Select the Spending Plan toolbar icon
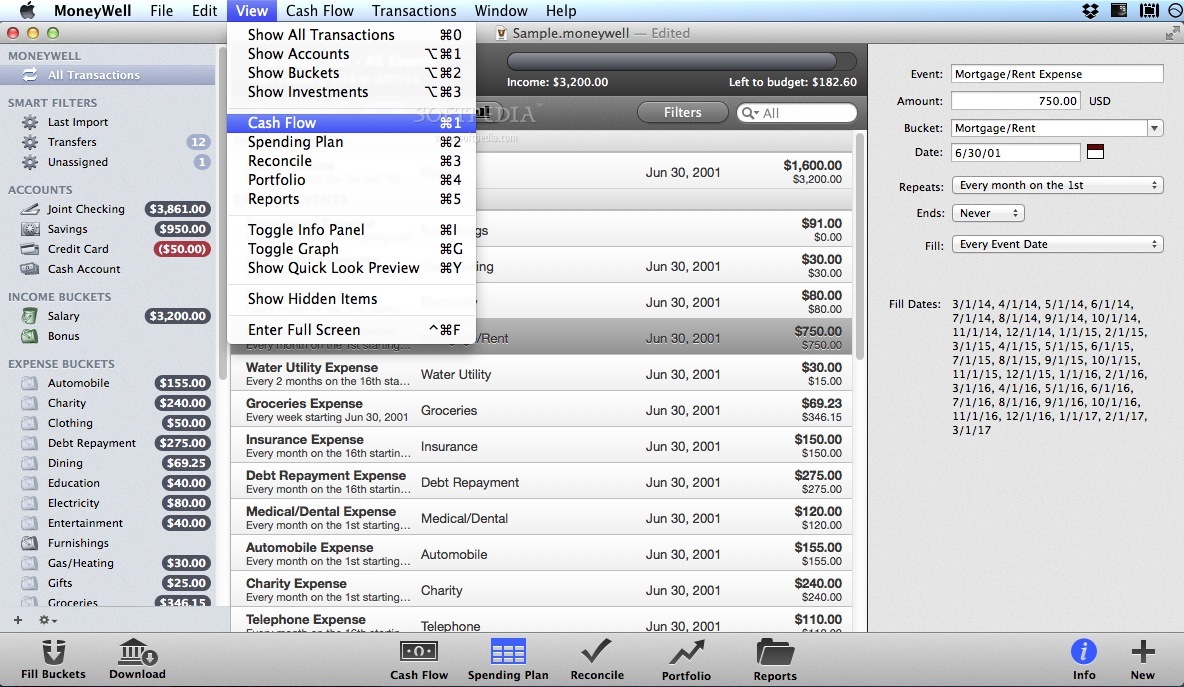This screenshot has width=1184, height=687. click(x=508, y=658)
